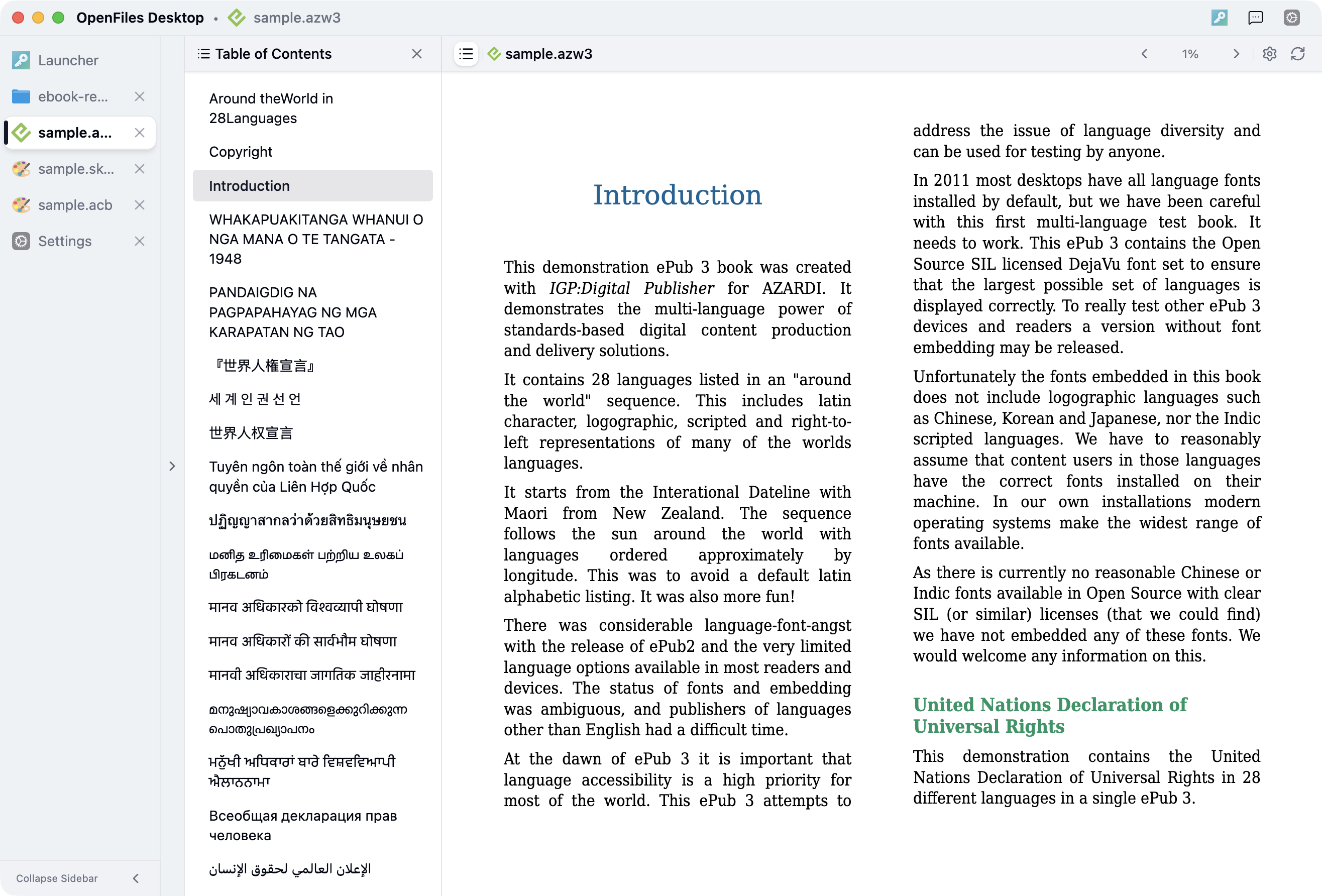Open the chat feedback icon in the title bar

click(x=1255, y=18)
